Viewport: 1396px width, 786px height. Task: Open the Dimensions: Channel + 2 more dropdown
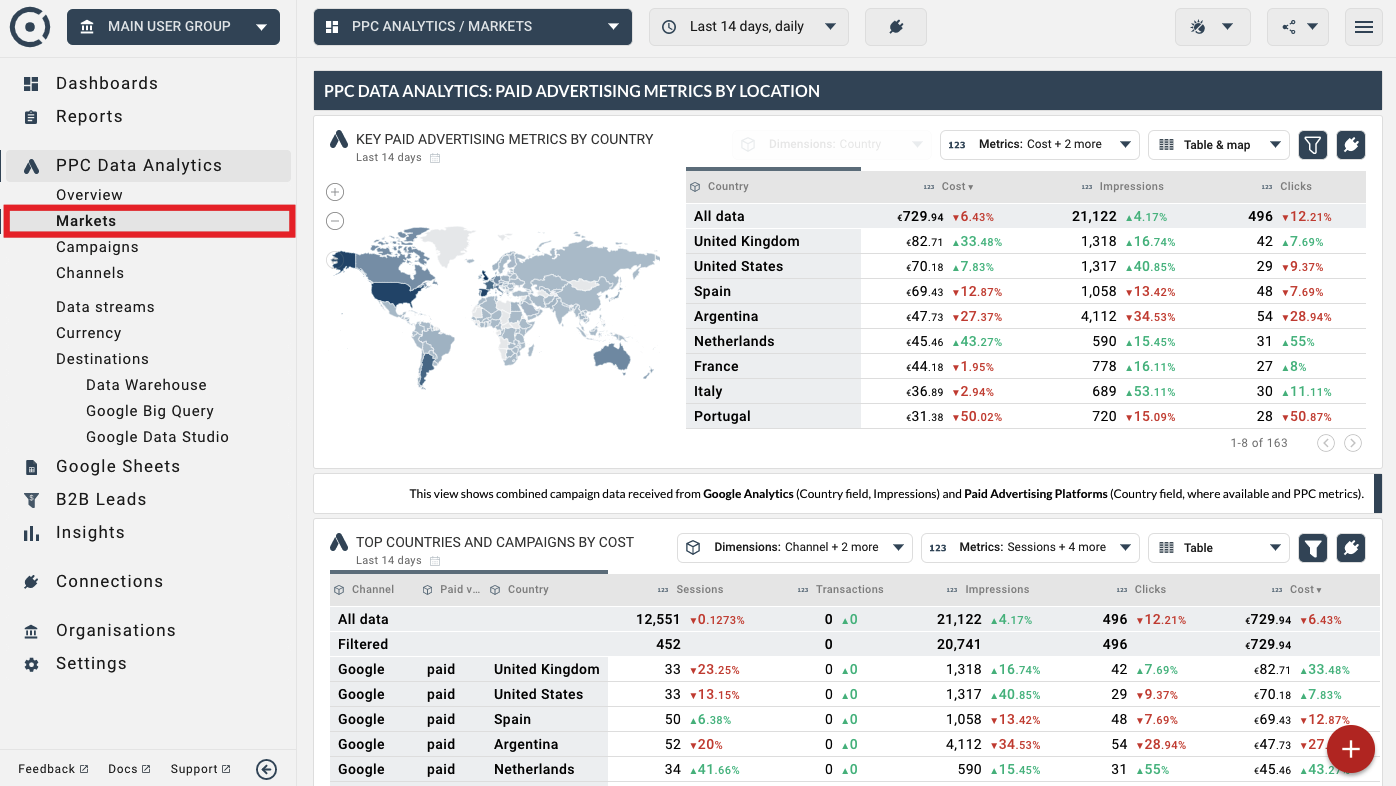tap(795, 548)
